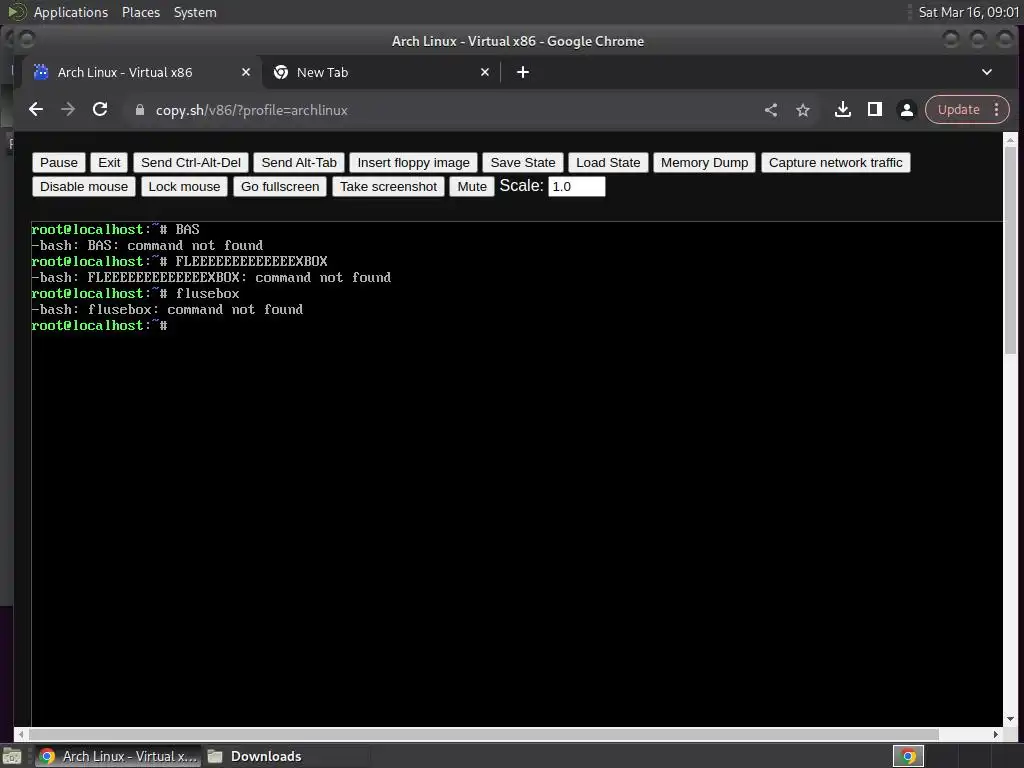Image resolution: width=1024 pixels, height=768 pixels.
Task: Click the scroll left arrow
Action: 21,735
